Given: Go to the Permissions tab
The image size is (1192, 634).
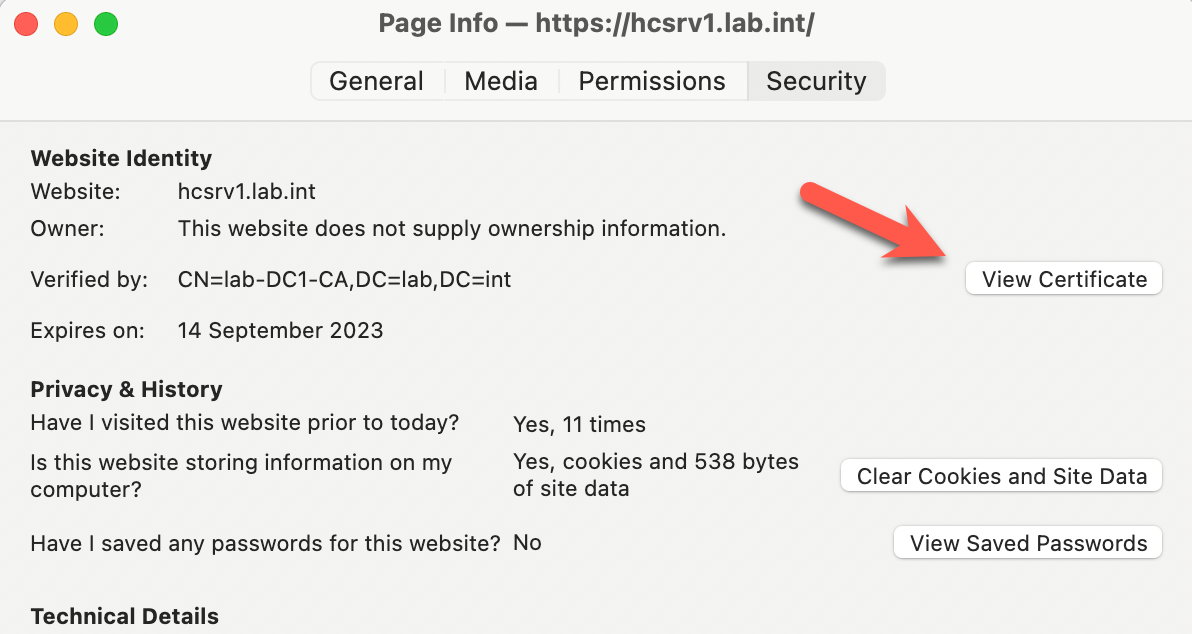Looking at the screenshot, I should (652, 81).
